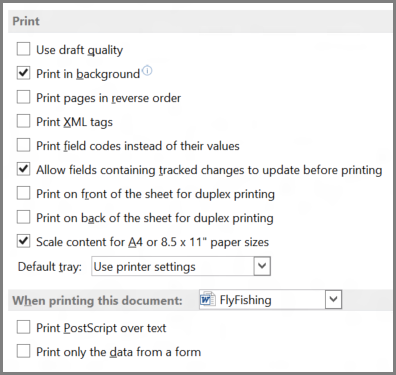
Task: Open the Default tray dropdown arrow
Action: tap(262, 266)
